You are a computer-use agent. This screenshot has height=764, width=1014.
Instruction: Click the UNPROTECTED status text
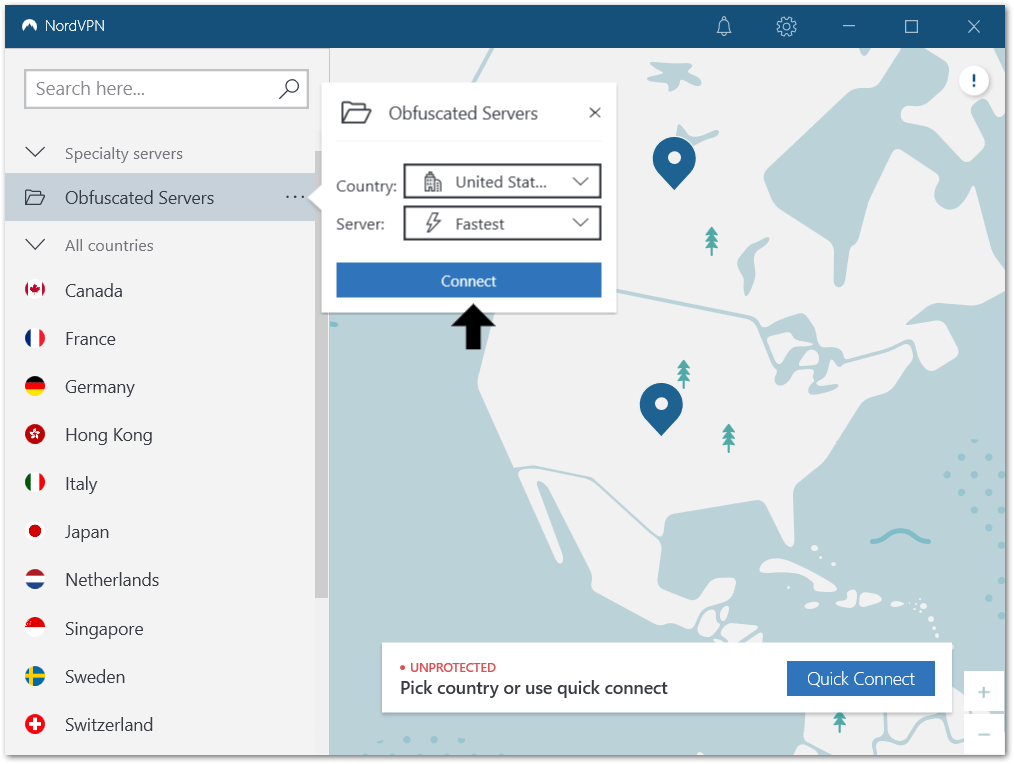[453, 667]
